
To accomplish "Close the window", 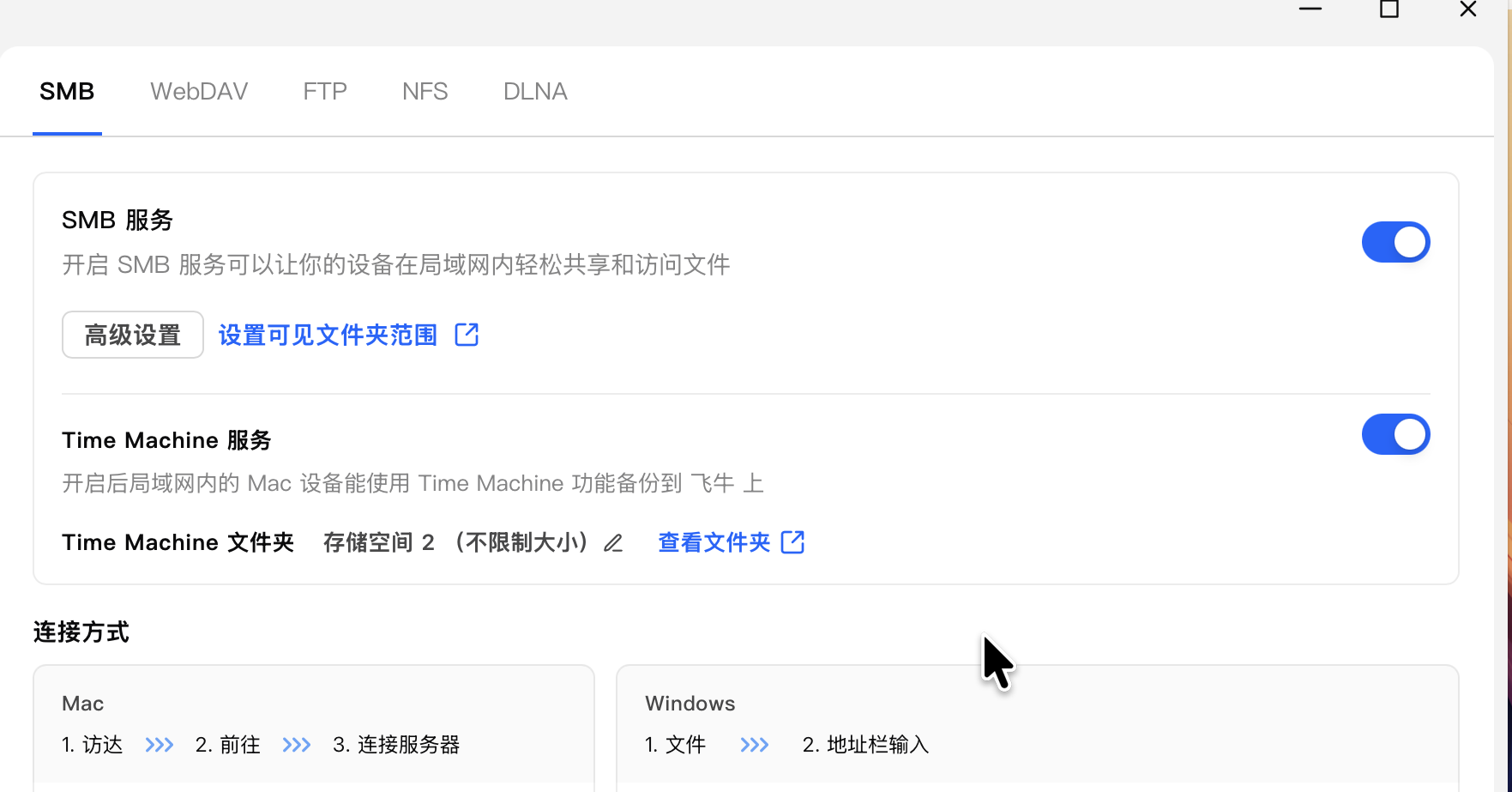I will click(x=1468, y=9).
